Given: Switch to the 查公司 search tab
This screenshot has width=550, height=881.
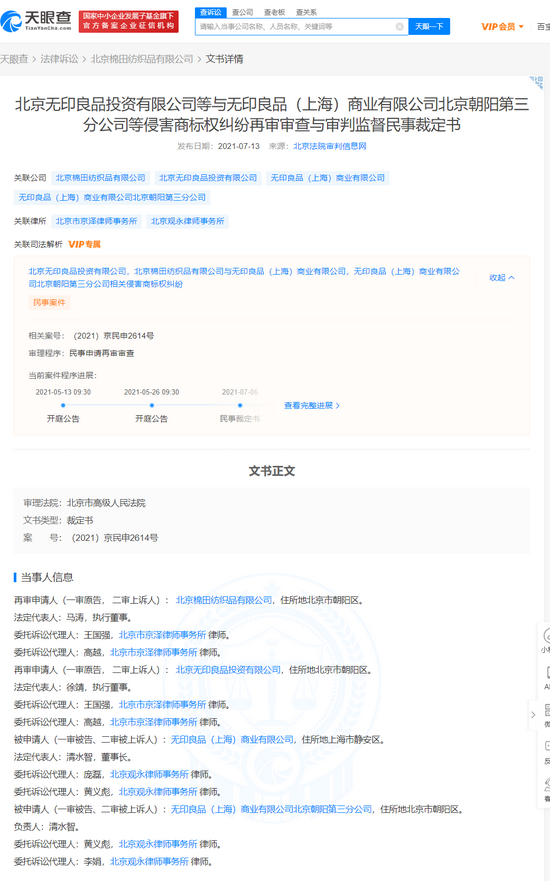Looking at the screenshot, I should [x=243, y=12].
